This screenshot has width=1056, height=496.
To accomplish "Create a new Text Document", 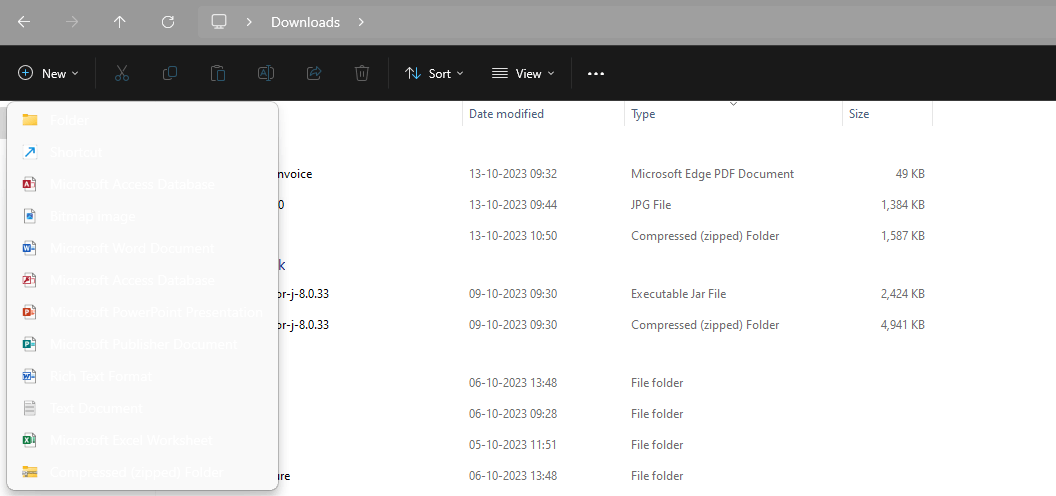I will [143, 408].
